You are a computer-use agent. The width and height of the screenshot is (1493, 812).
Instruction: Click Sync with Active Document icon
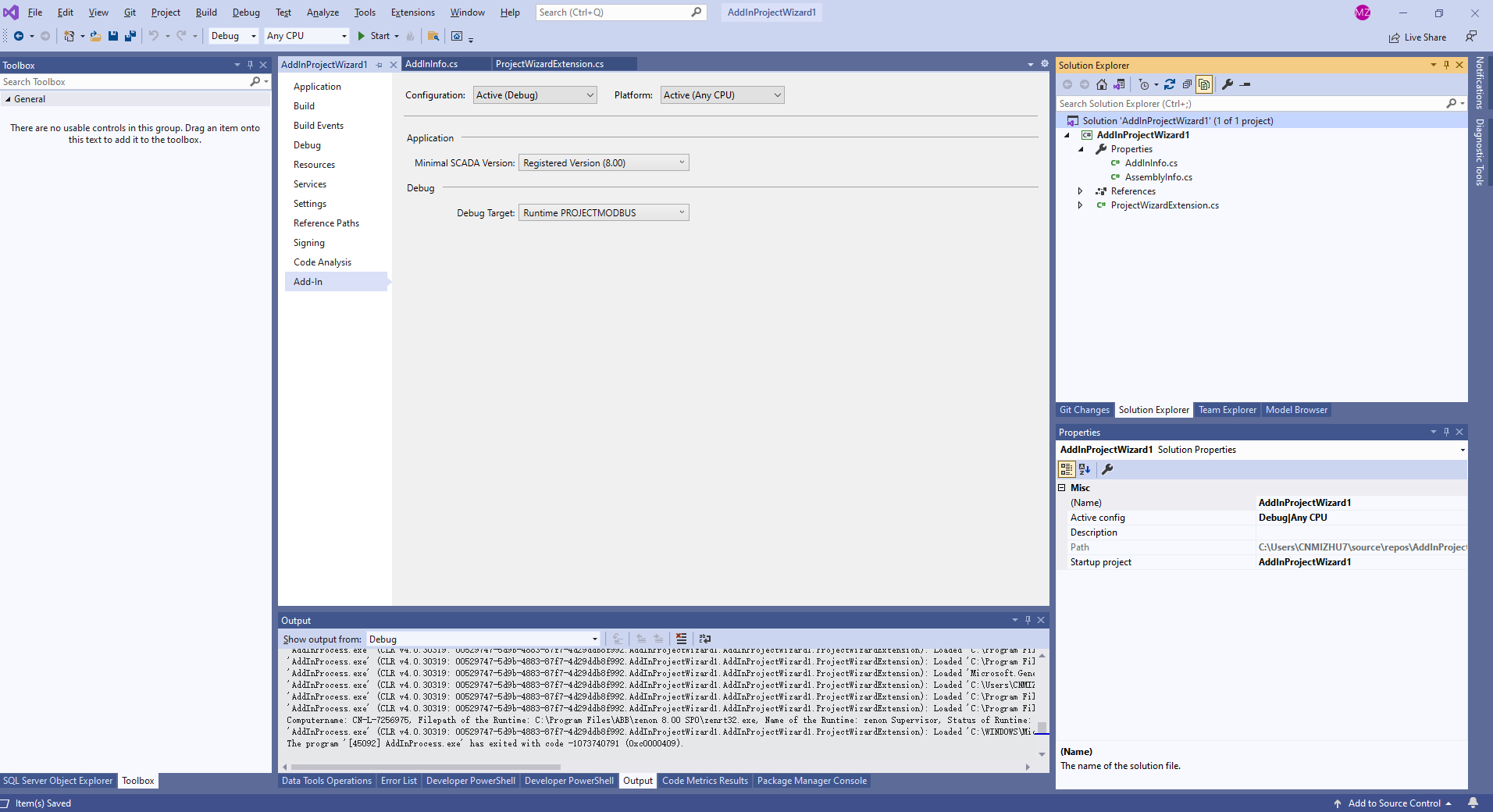[1170, 84]
